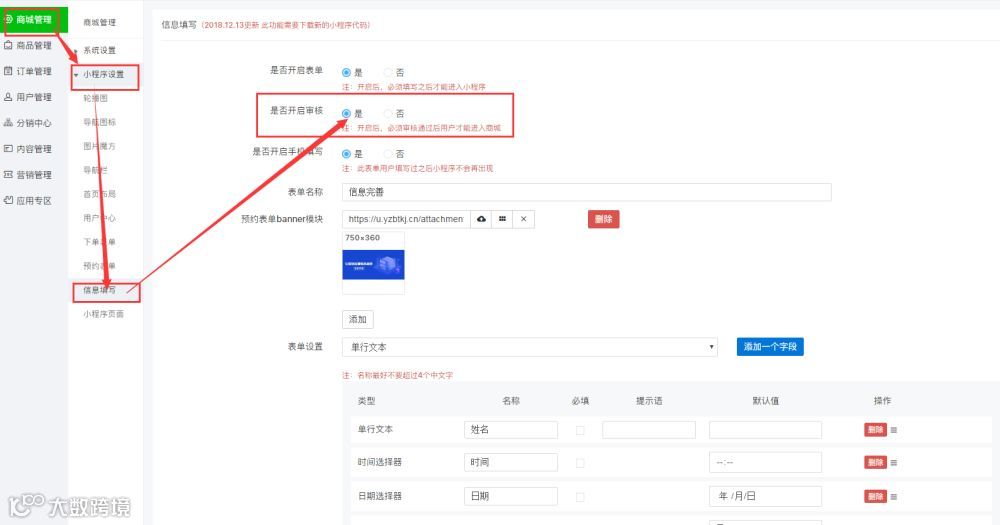
Task: Clear the banner URL with the × icon
Action: click(x=524, y=219)
